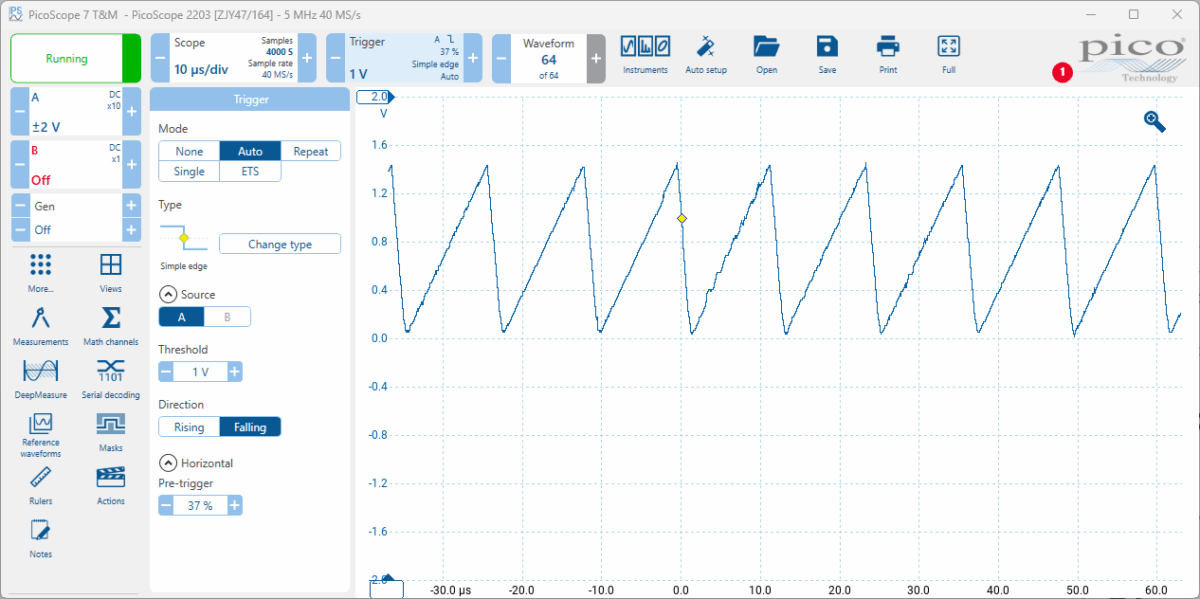The image size is (1200, 599).
Task: Click the Auto setup icon
Action: (706, 54)
